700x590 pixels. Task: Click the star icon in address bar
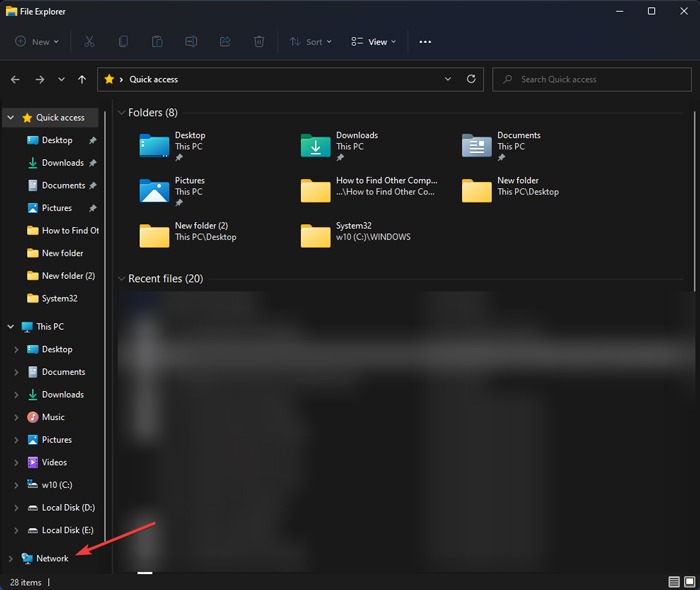109,79
